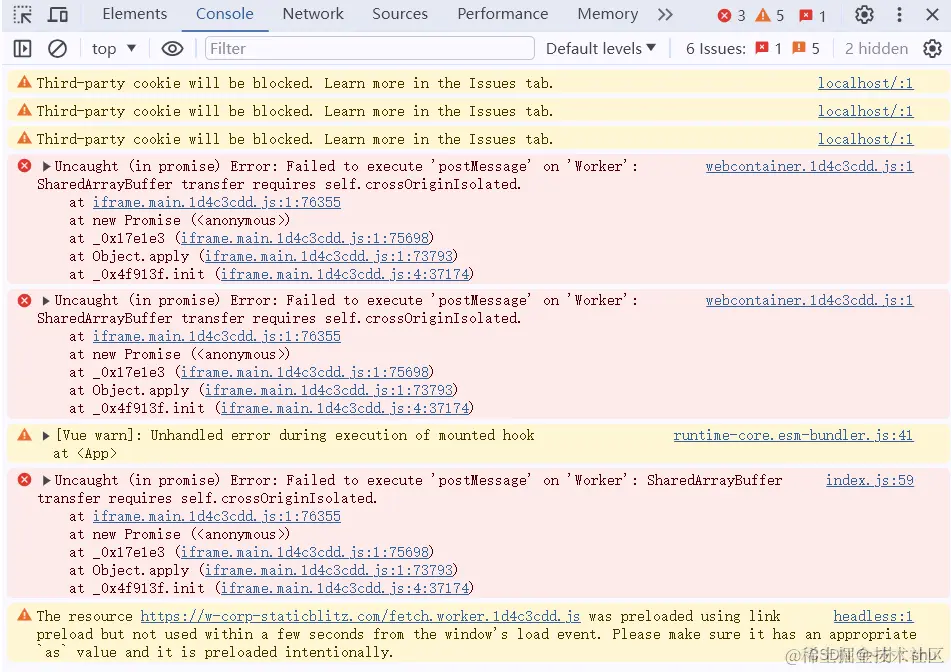
Task: Open the headless:1 source link
Action: click(x=873, y=616)
